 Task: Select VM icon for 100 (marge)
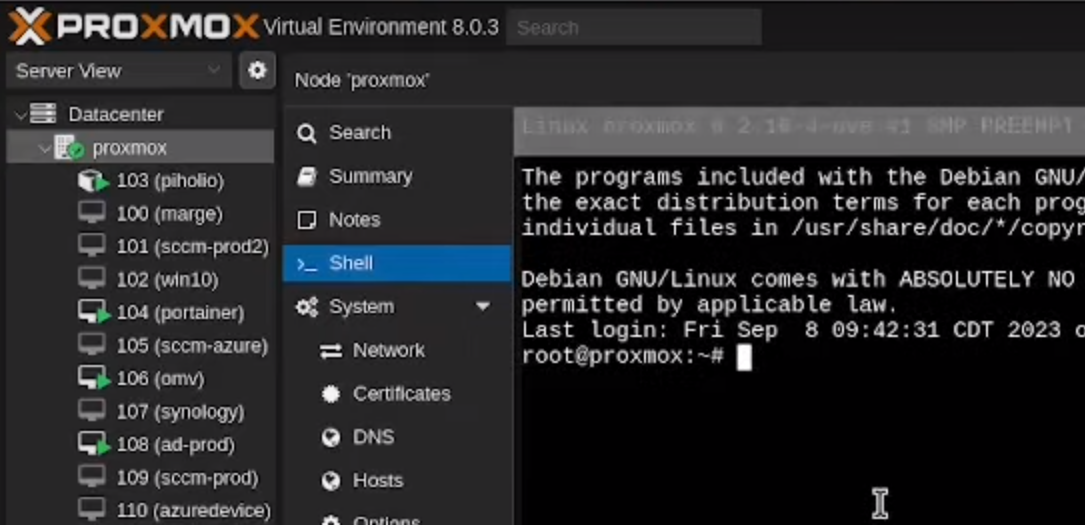tap(91, 214)
